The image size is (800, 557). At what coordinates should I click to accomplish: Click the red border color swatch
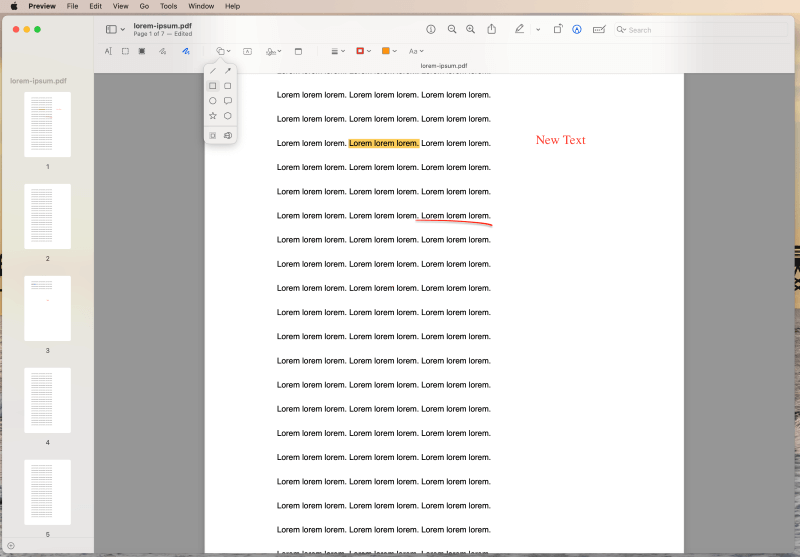coord(360,51)
